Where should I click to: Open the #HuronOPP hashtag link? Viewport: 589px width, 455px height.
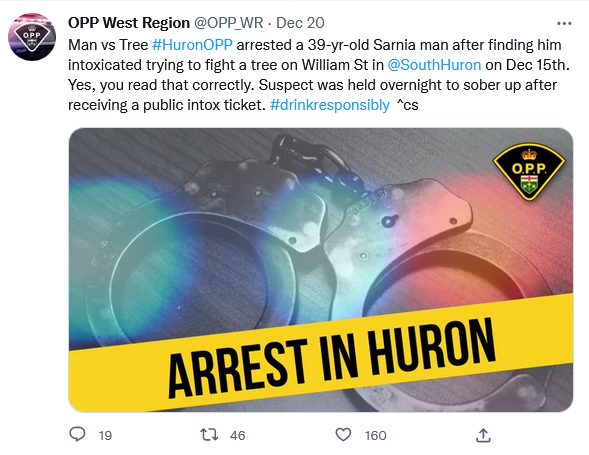pyautogui.click(x=192, y=45)
